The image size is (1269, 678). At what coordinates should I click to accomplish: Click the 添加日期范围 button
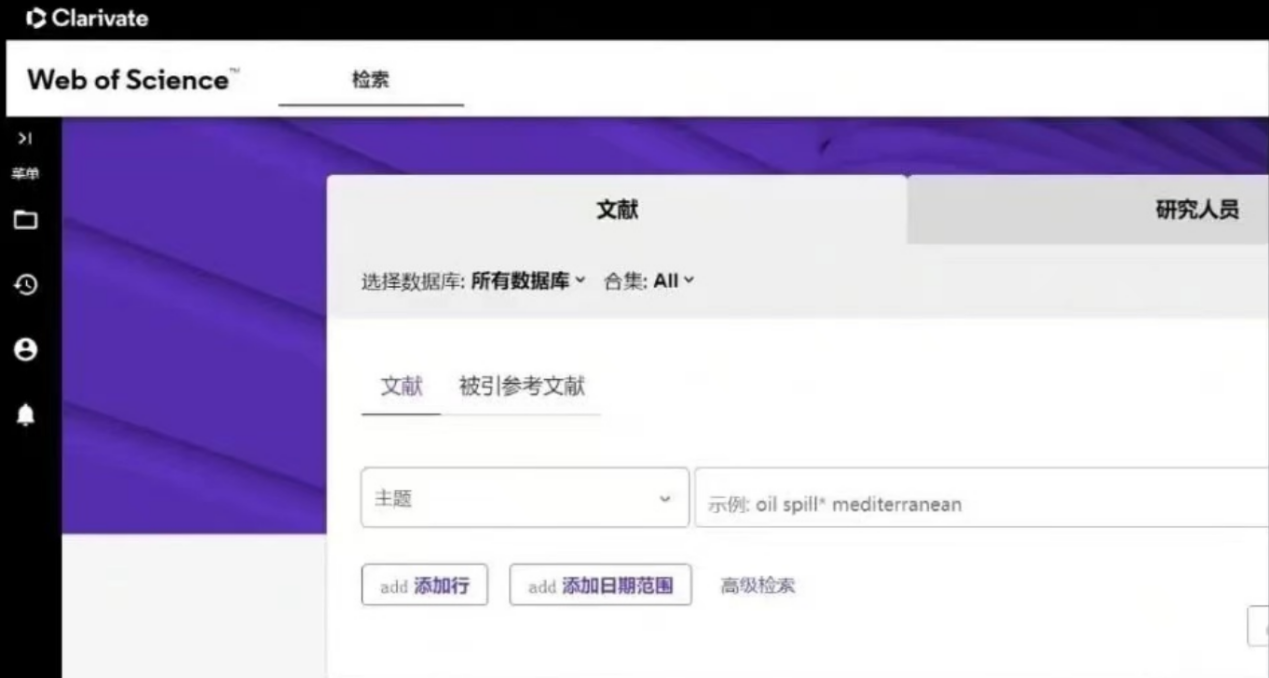coord(600,586)
